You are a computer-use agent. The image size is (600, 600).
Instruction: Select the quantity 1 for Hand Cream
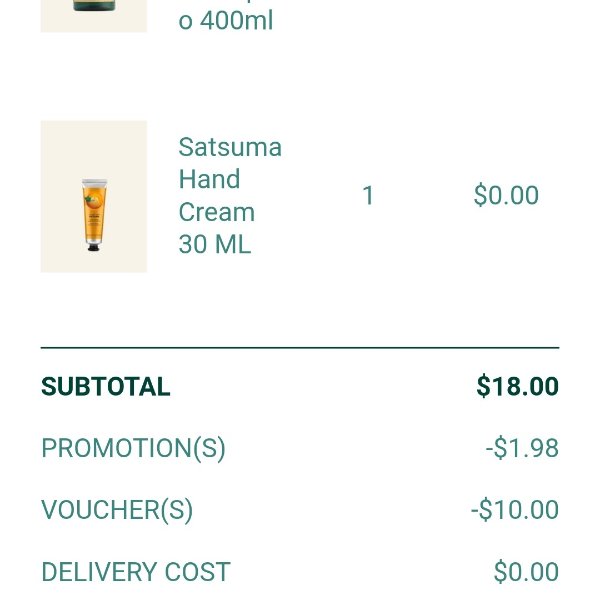[x=368, y=196]
